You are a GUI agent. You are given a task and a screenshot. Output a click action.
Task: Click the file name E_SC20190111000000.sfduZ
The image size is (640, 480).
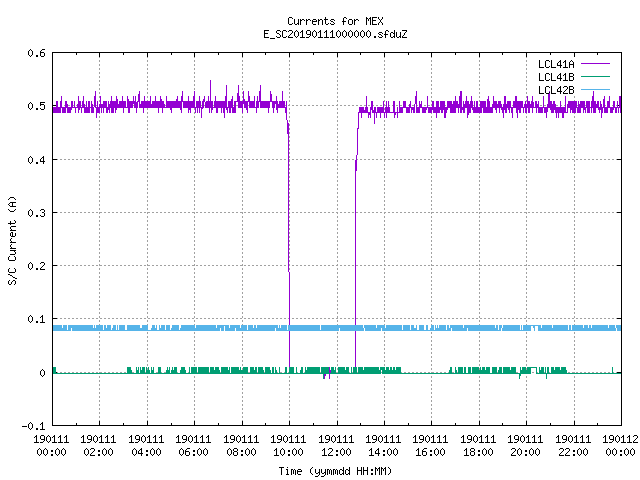335,34
